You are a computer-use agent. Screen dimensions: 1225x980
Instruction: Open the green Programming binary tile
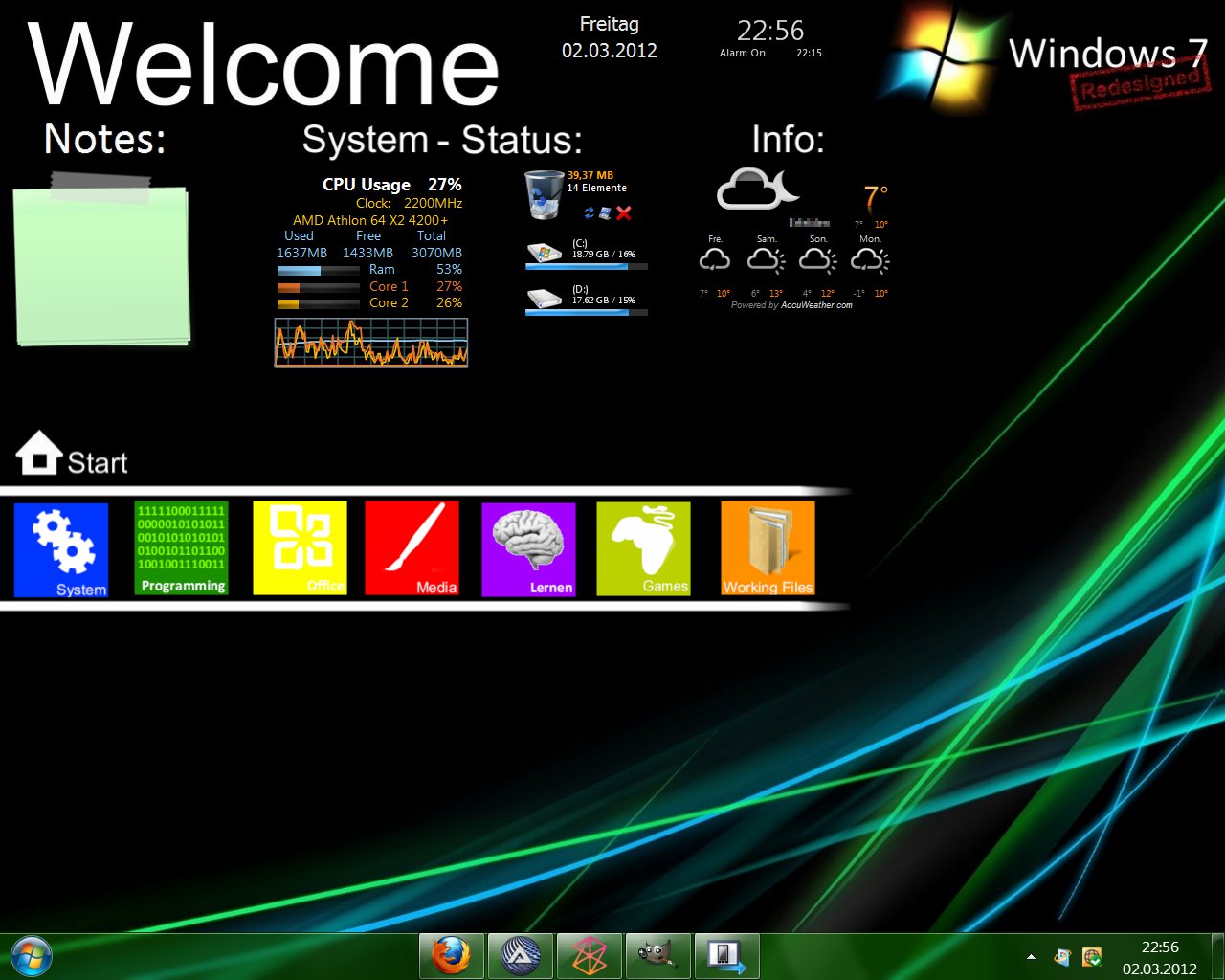point(182,548)
